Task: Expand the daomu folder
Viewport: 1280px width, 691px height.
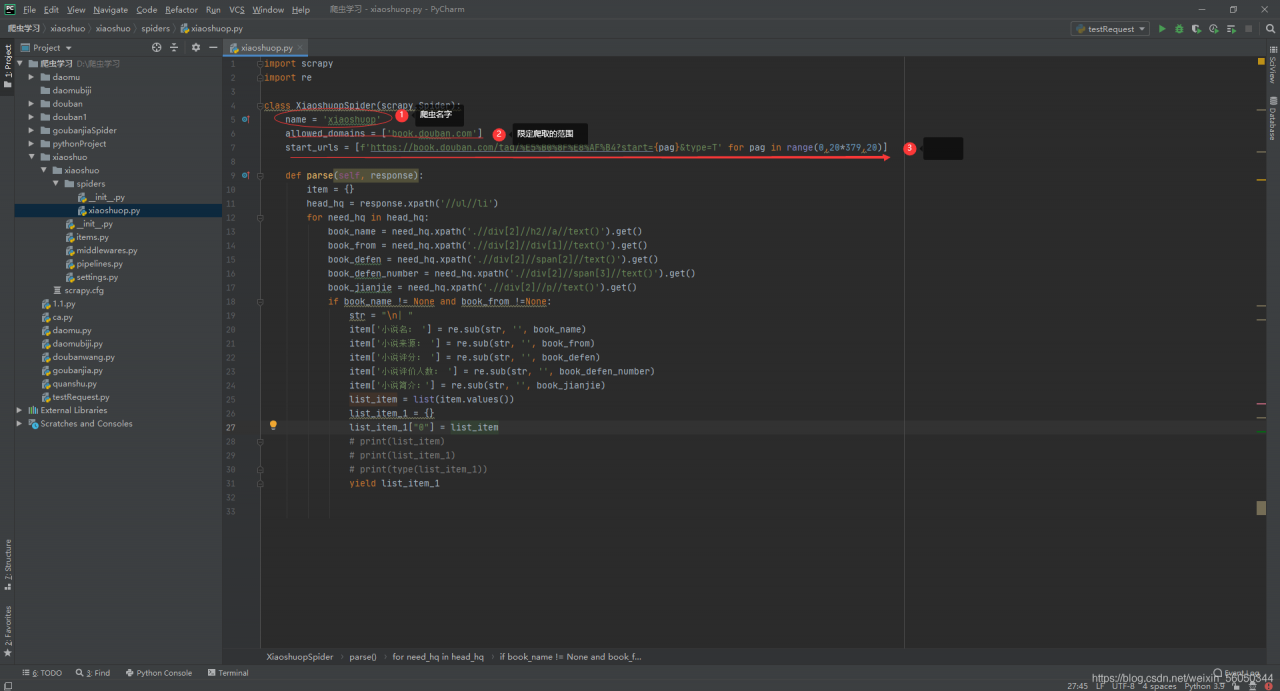Action: coord(32,77)
